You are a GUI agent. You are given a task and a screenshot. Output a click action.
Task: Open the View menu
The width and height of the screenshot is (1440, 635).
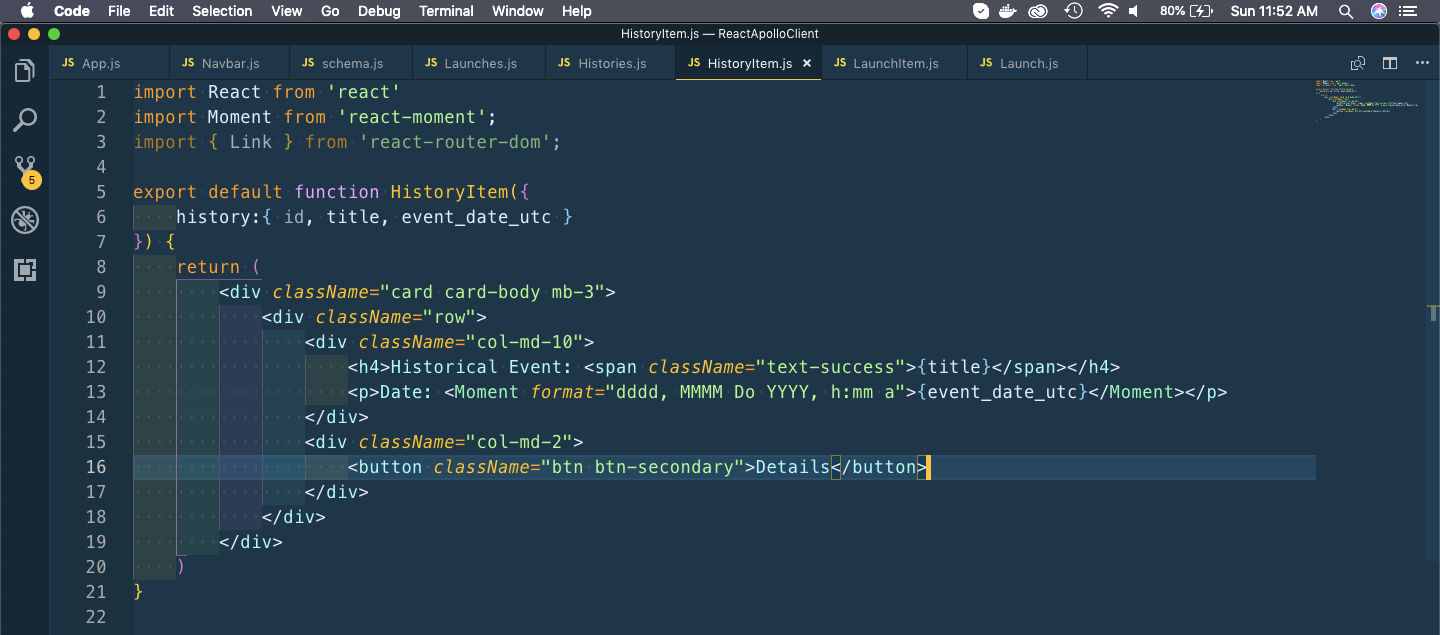pos(286,11)
